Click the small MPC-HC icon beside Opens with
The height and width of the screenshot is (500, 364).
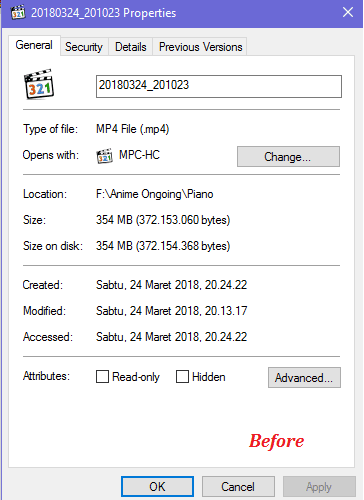[105, 156]
